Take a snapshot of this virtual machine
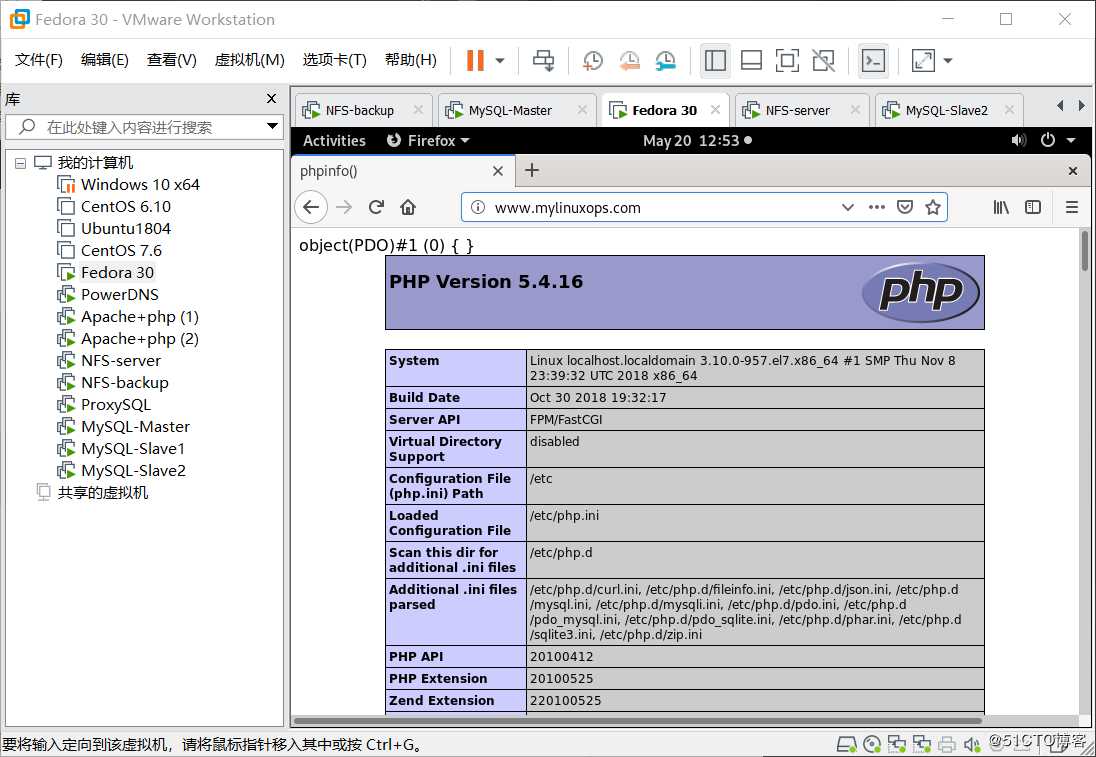Viewport: 1096px width, 757px height. click(593, 60)
